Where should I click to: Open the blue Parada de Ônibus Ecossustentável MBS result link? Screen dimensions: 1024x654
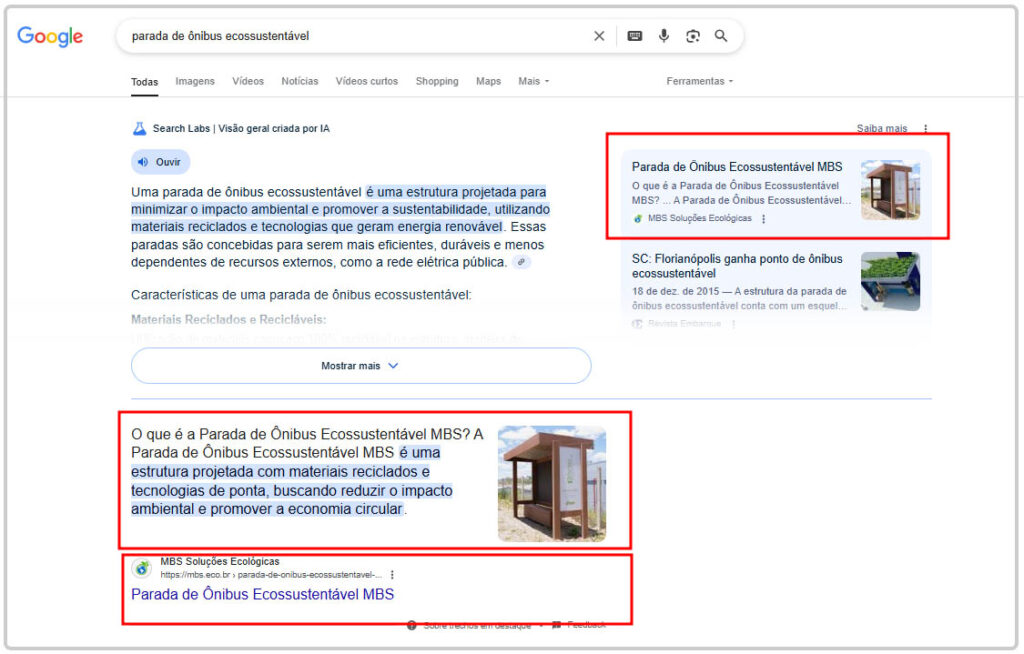click(263, 595)
